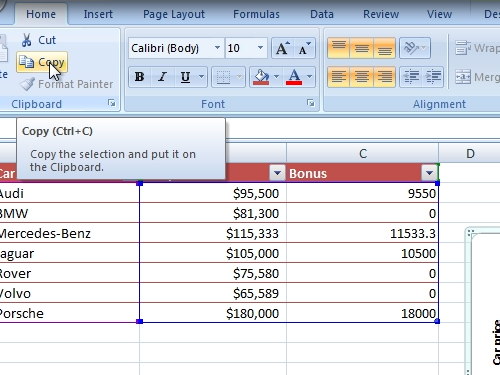Select the $65,589 price cell
This screenshot has width=500, height=375.
coord(213,293)
